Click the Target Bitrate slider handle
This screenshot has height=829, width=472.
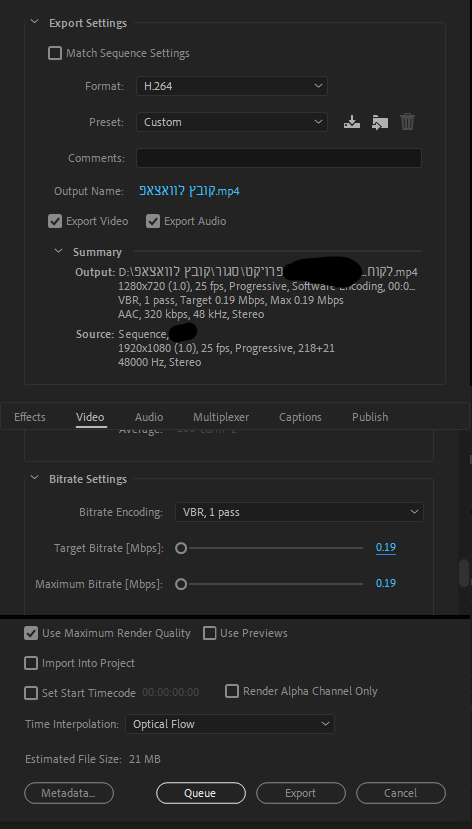pyautogui.click(x=181, y=548)
